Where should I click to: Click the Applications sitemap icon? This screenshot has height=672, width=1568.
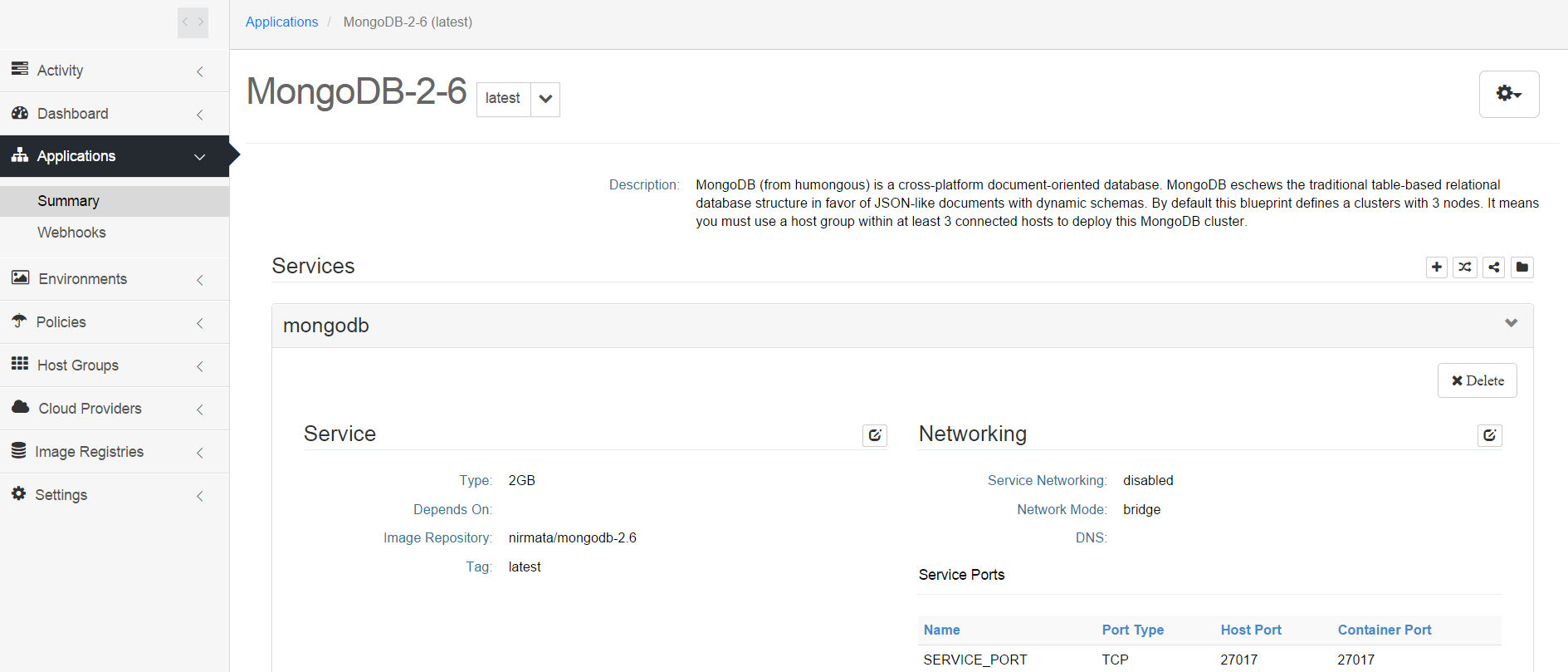[x=20, y=155]
